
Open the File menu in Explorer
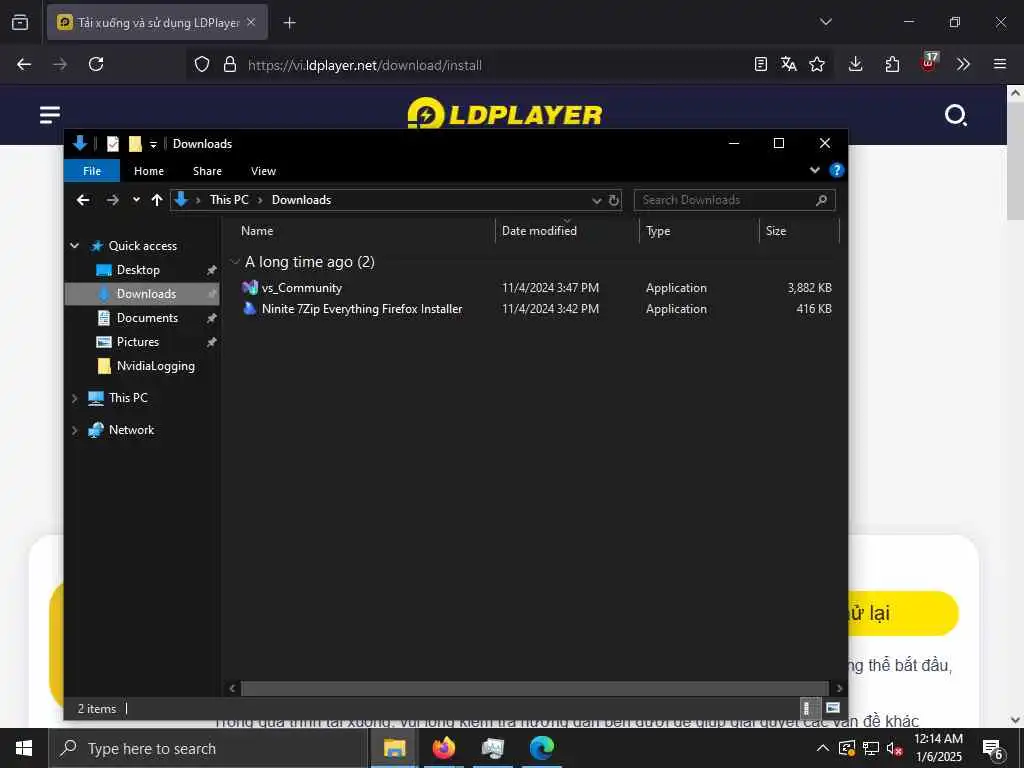(x=92, y=170)
